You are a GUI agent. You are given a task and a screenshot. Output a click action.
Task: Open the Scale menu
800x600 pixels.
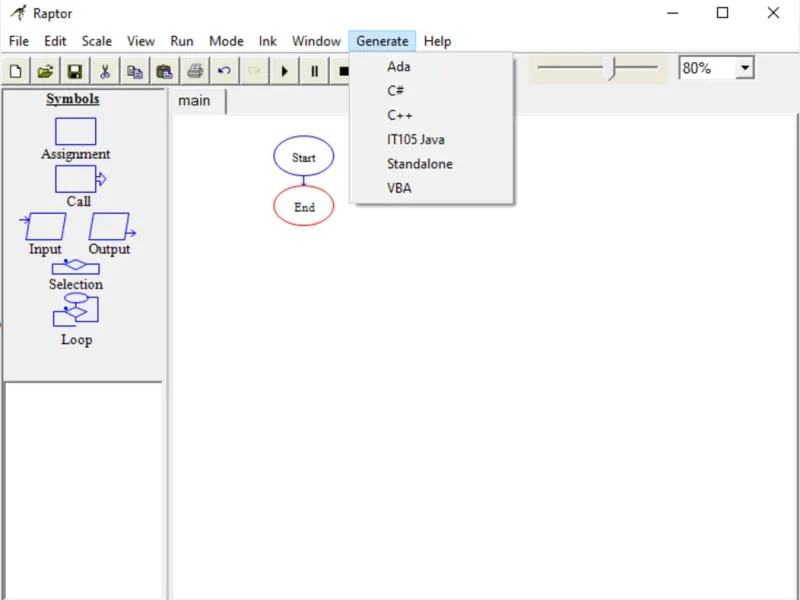[x=97, y=41]
